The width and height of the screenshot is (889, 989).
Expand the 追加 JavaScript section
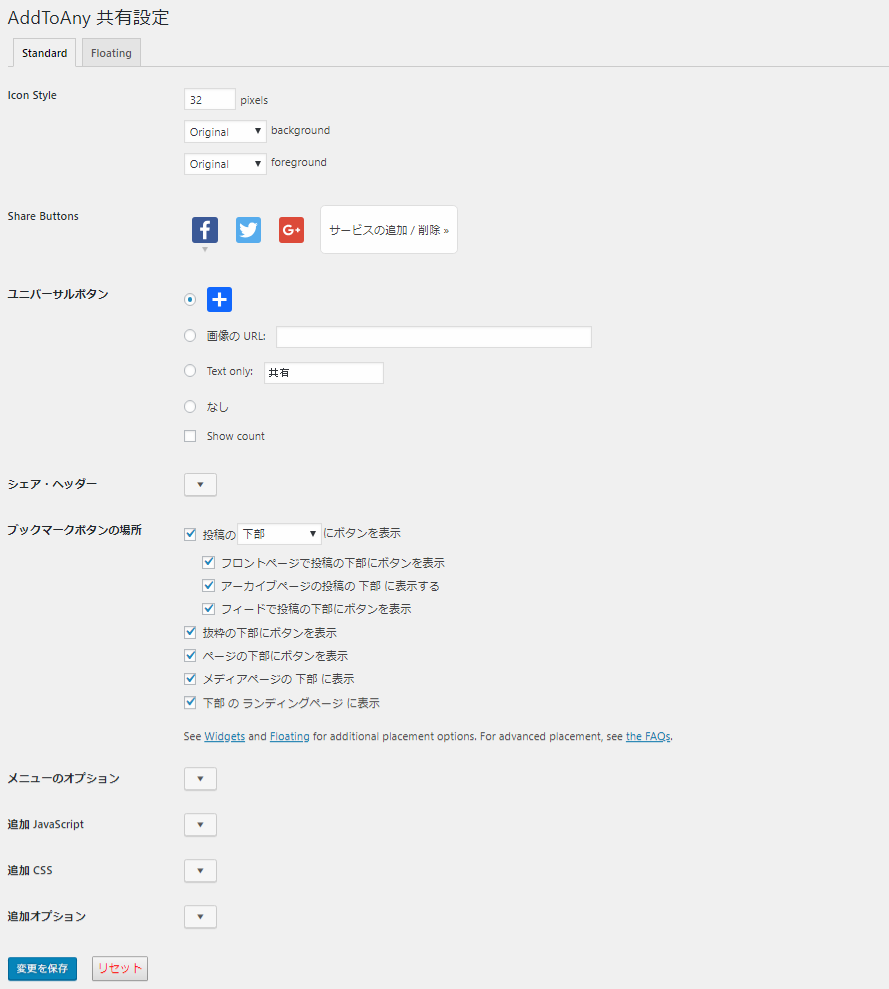tap(201, 825)
